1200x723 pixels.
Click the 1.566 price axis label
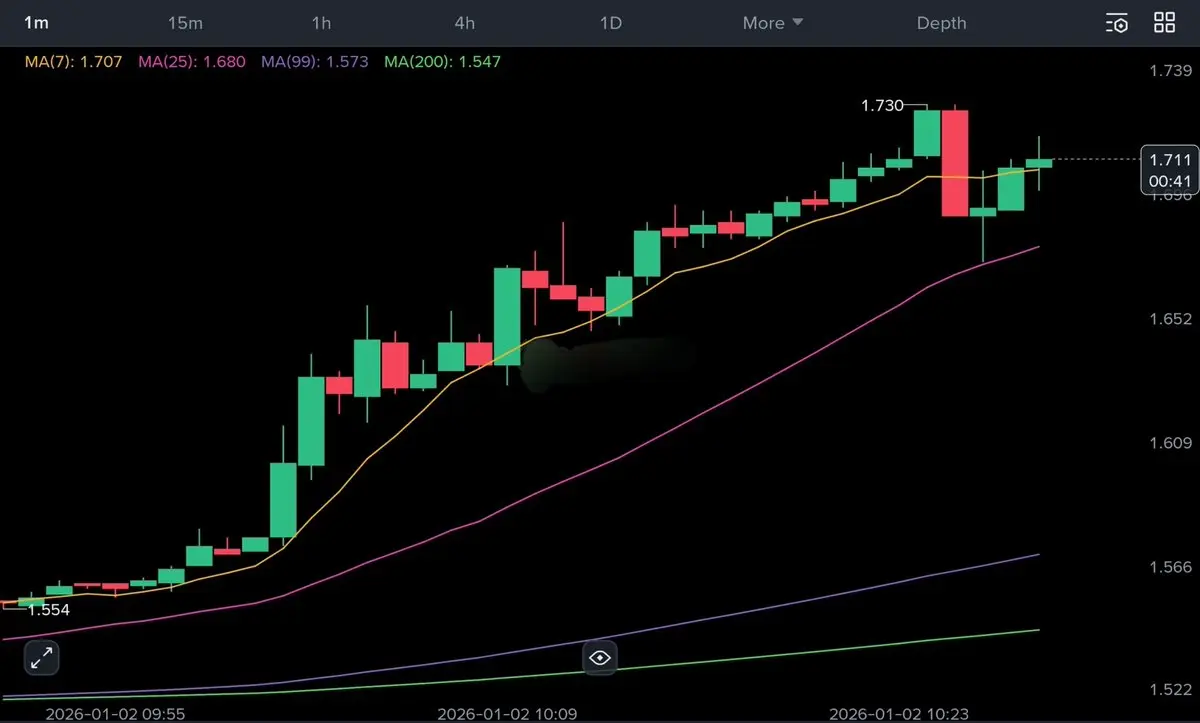(1171, 567)
